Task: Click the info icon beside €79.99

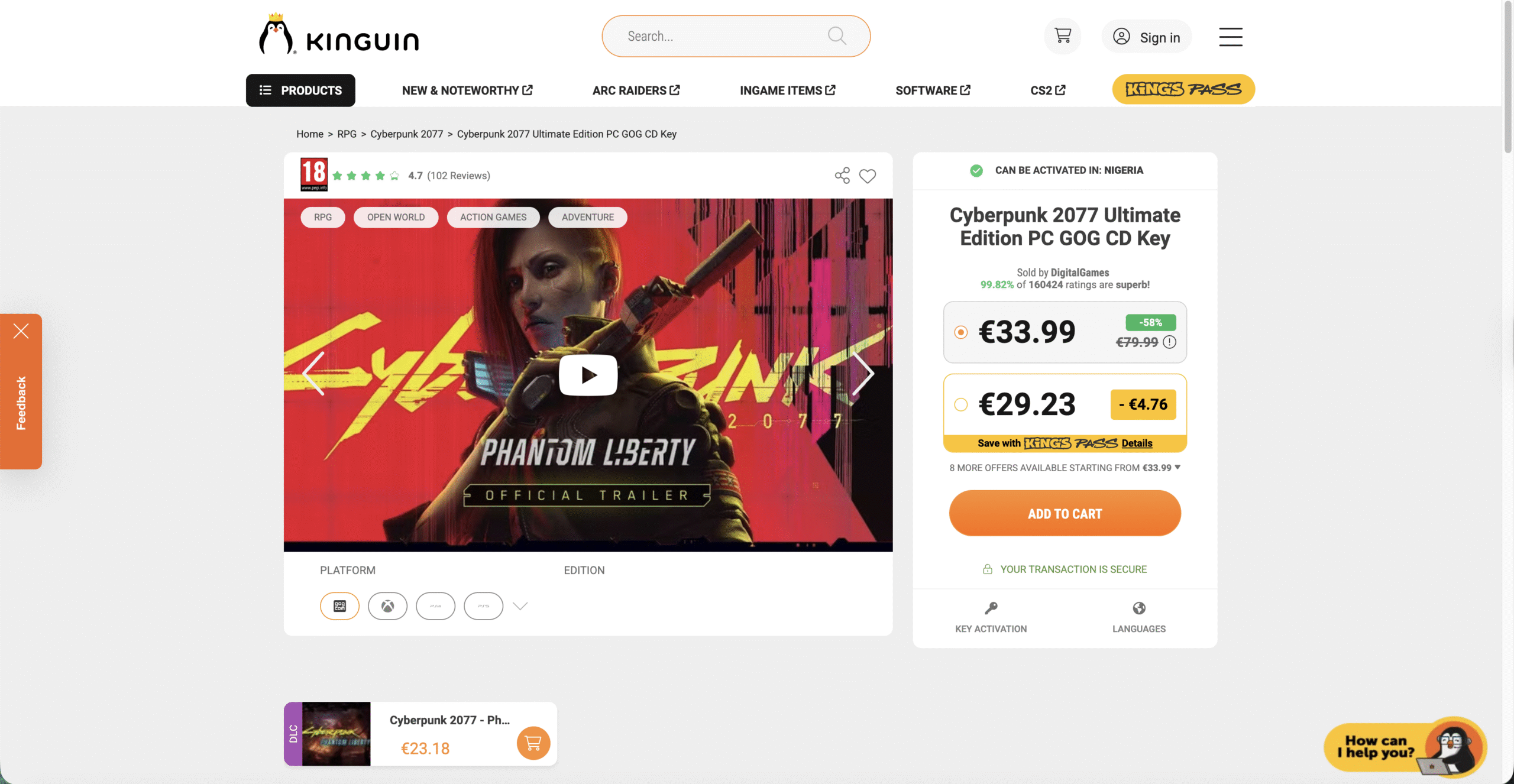Action: tap(1169, 342)
